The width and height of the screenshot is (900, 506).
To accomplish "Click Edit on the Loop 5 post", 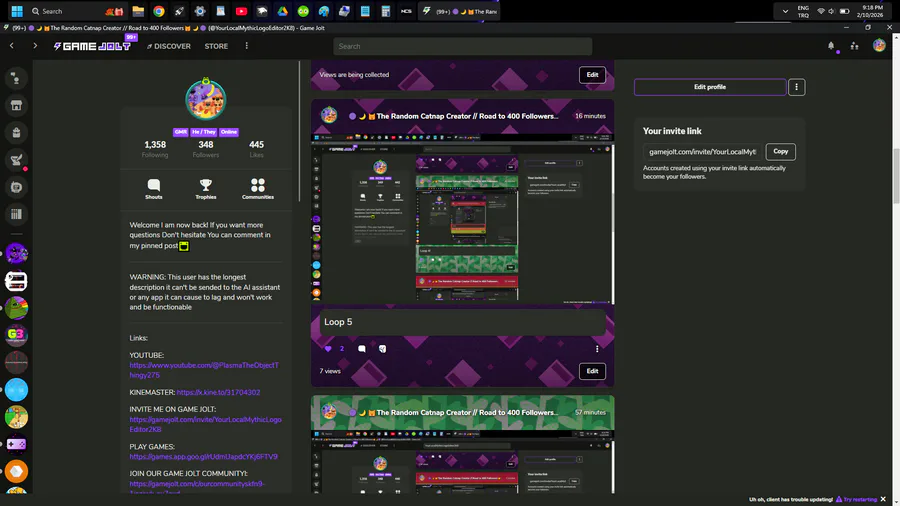I will pos(592,371).
